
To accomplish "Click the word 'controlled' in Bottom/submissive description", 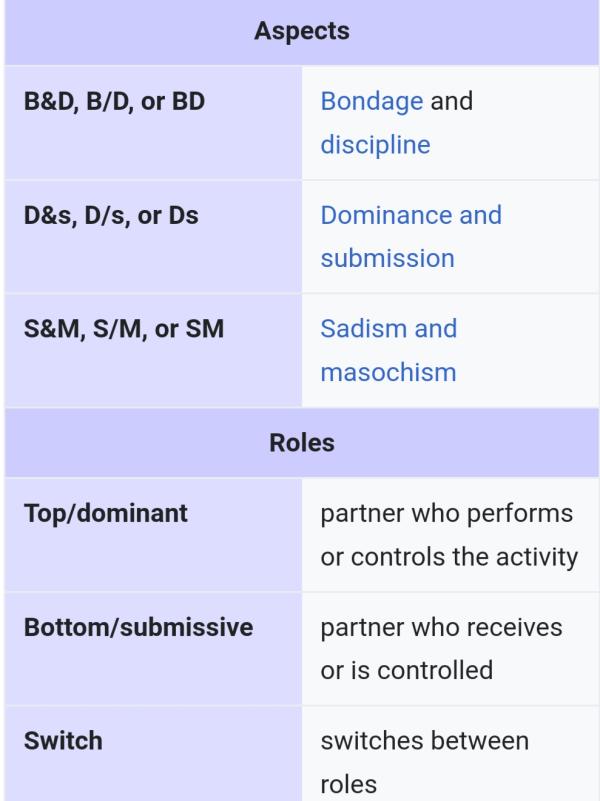I will point(436,671).
